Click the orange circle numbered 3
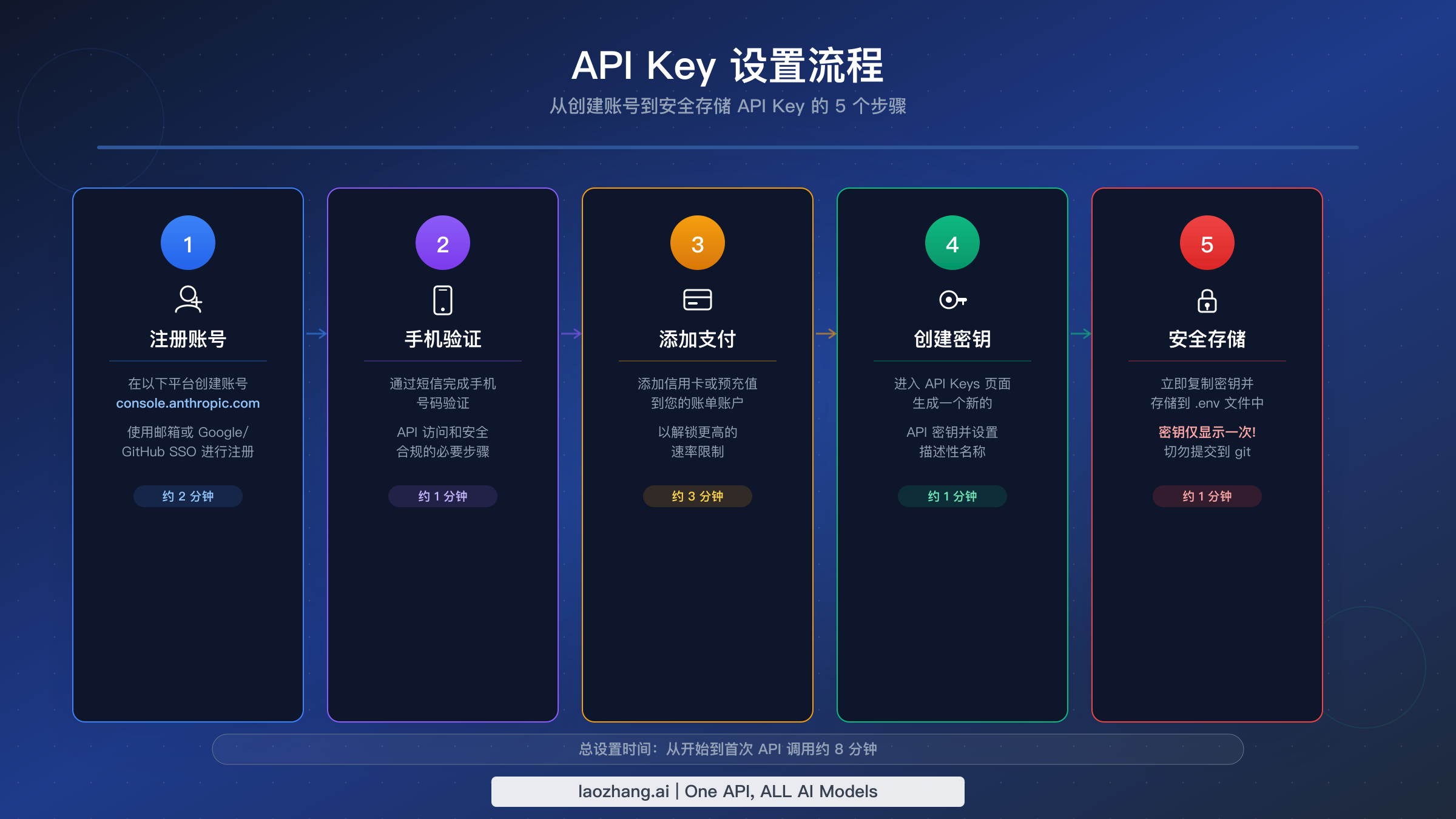Screen dimensions: 1456x819 pos(698,242)
